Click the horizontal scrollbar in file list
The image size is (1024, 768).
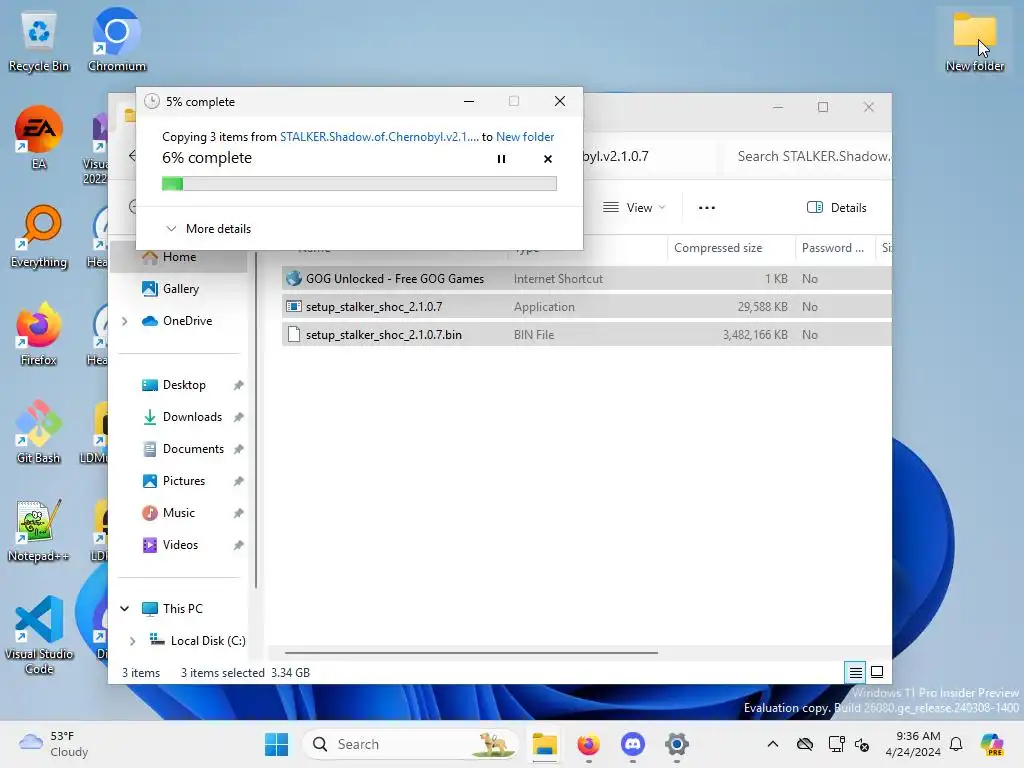pos(471,652)
